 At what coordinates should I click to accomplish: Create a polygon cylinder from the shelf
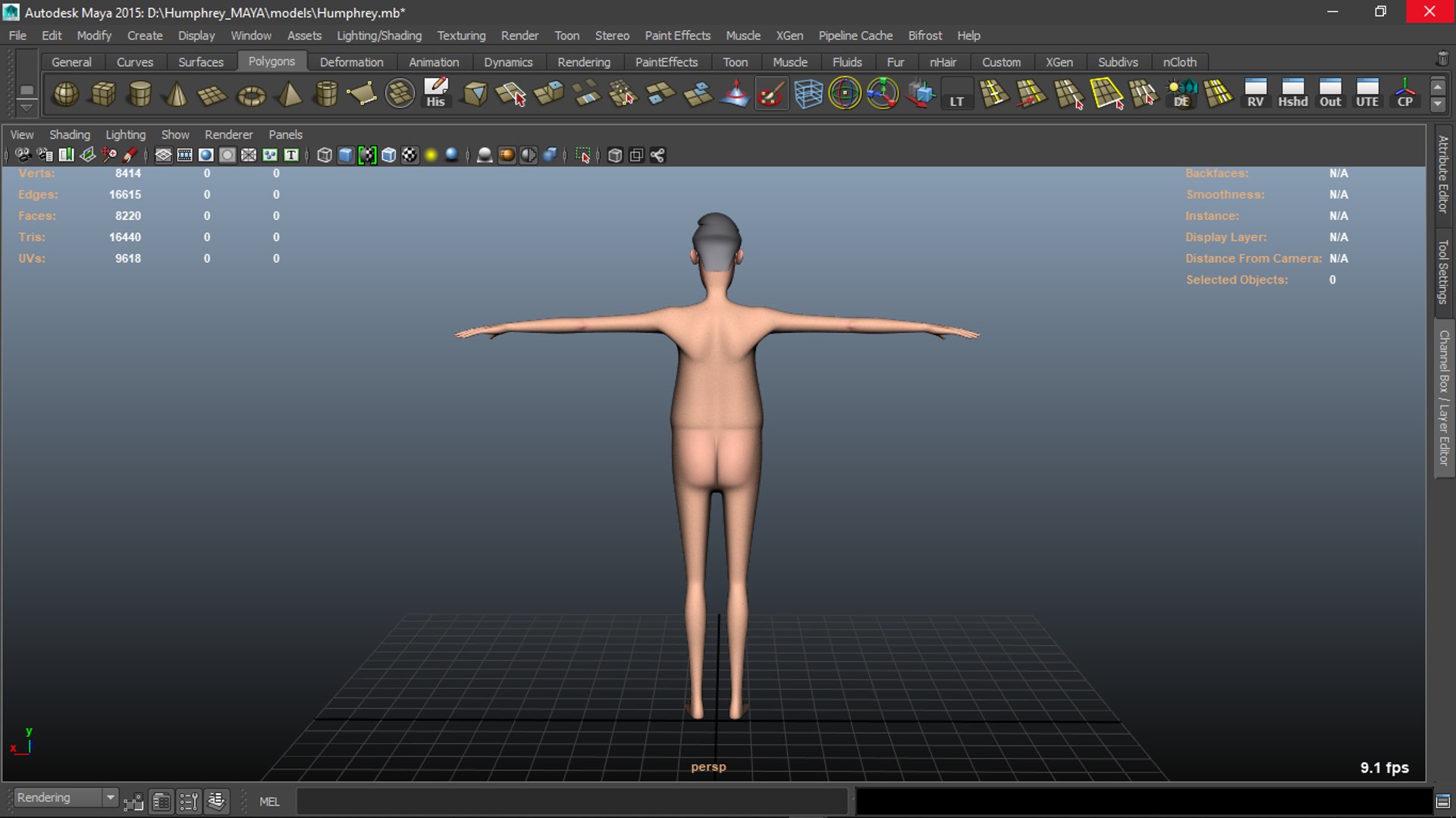coord(140,94)
